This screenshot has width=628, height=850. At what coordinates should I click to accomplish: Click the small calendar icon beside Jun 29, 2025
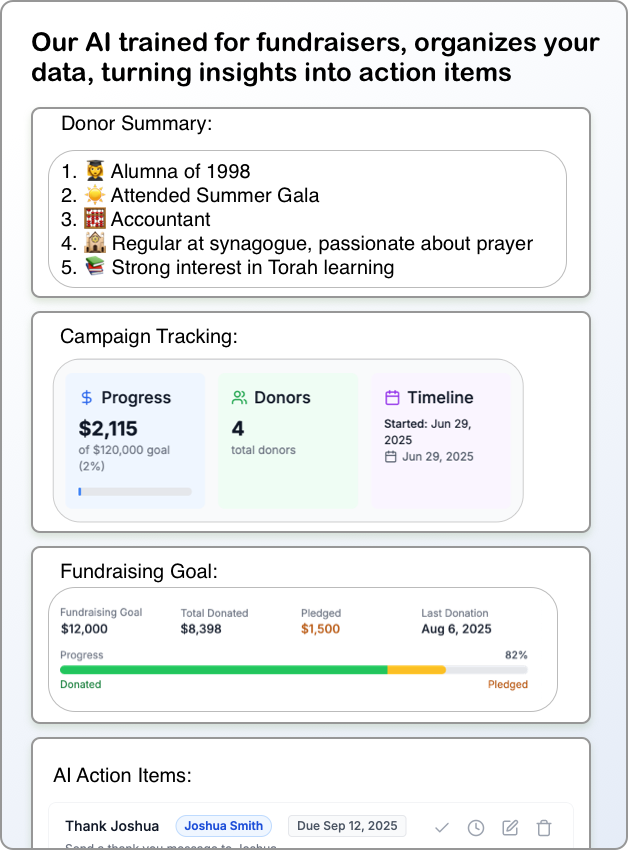(390, 457)
